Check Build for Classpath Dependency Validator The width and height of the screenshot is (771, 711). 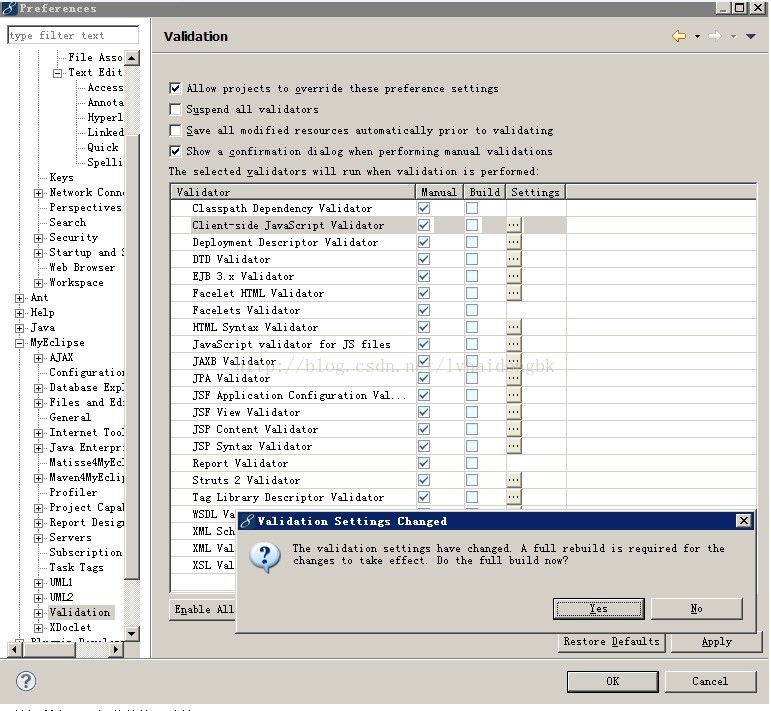pos(472,208)
